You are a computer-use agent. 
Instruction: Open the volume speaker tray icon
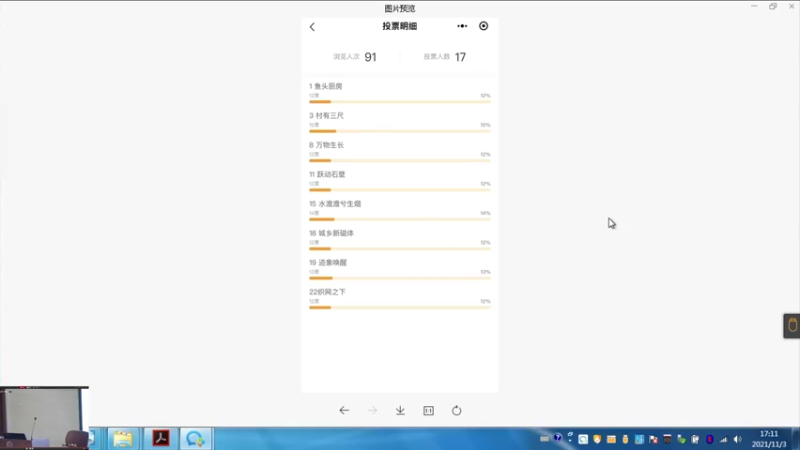click(738, 439)
